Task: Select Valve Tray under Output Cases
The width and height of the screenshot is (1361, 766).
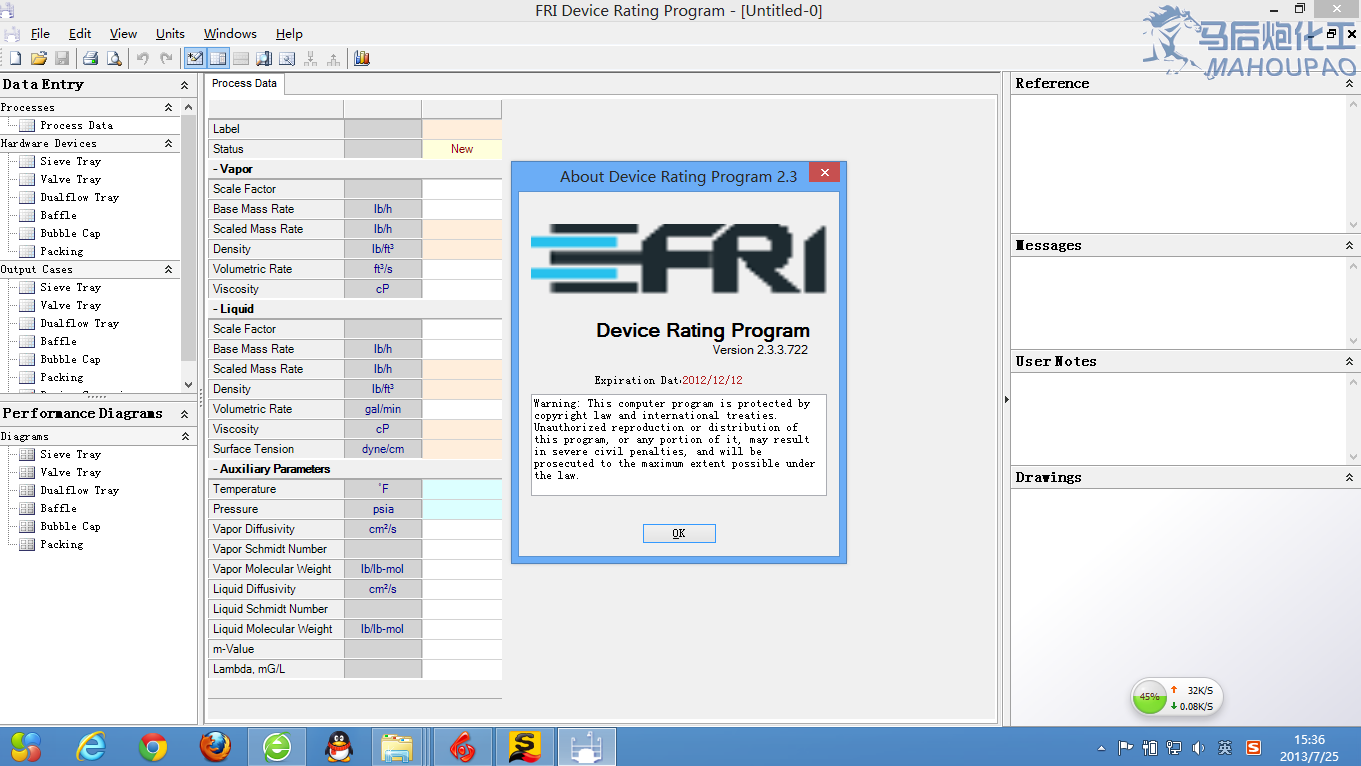Action: point(70,306)
